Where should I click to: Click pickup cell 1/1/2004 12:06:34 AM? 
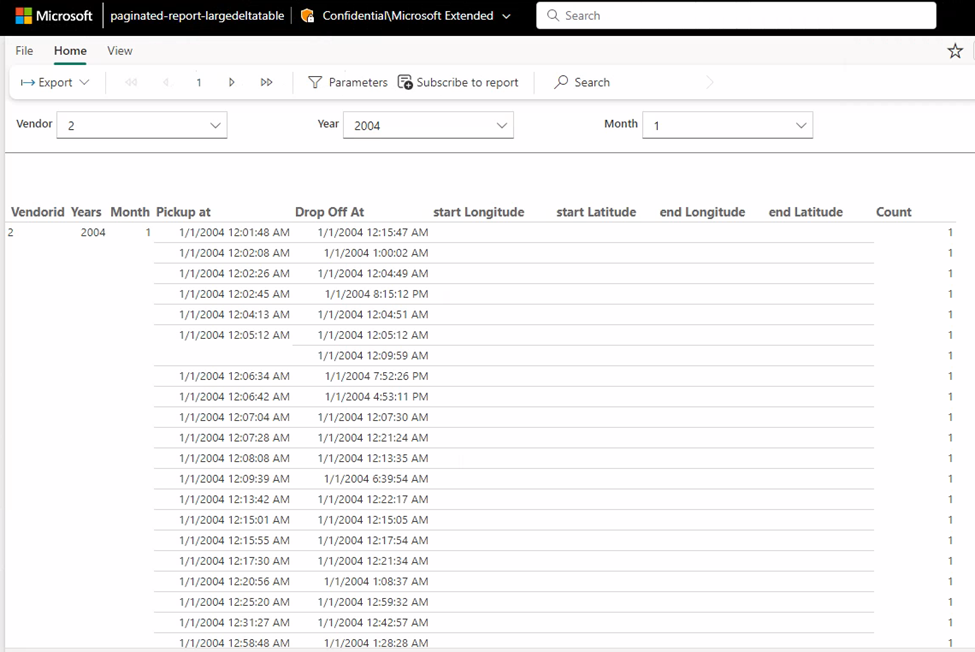(234, 376)
